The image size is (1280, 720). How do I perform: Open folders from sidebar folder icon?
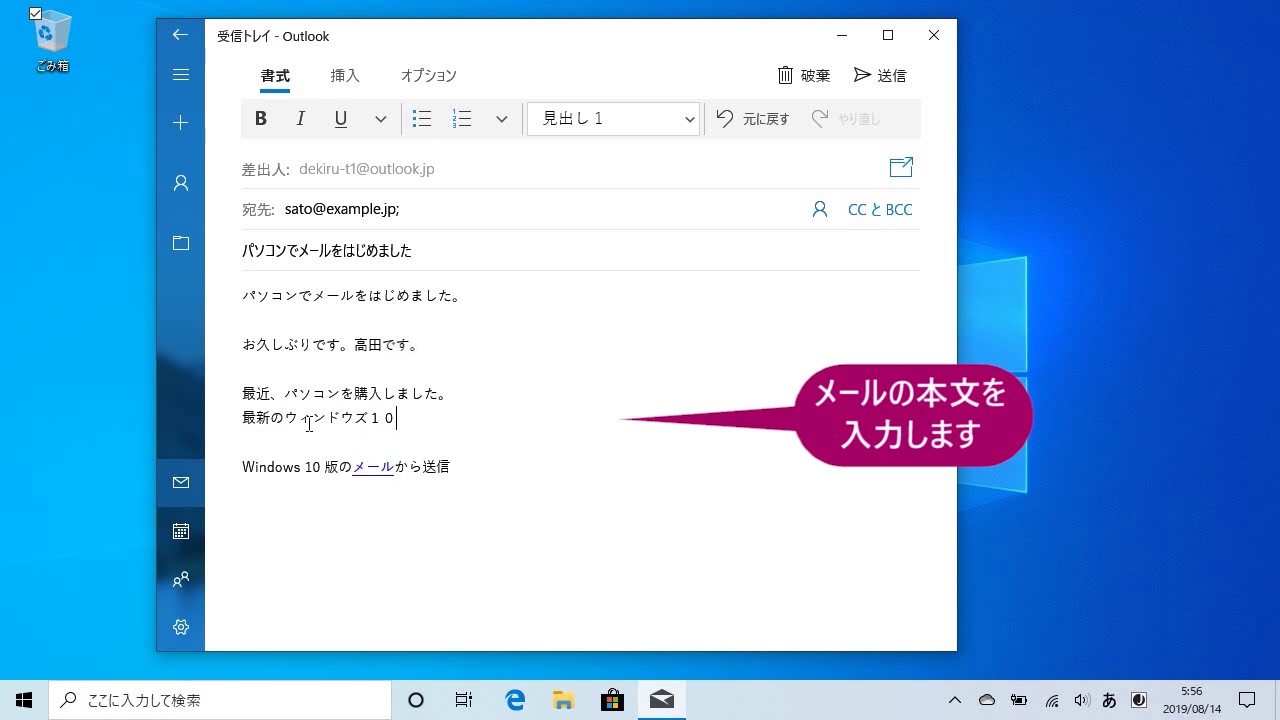(180, 243)
